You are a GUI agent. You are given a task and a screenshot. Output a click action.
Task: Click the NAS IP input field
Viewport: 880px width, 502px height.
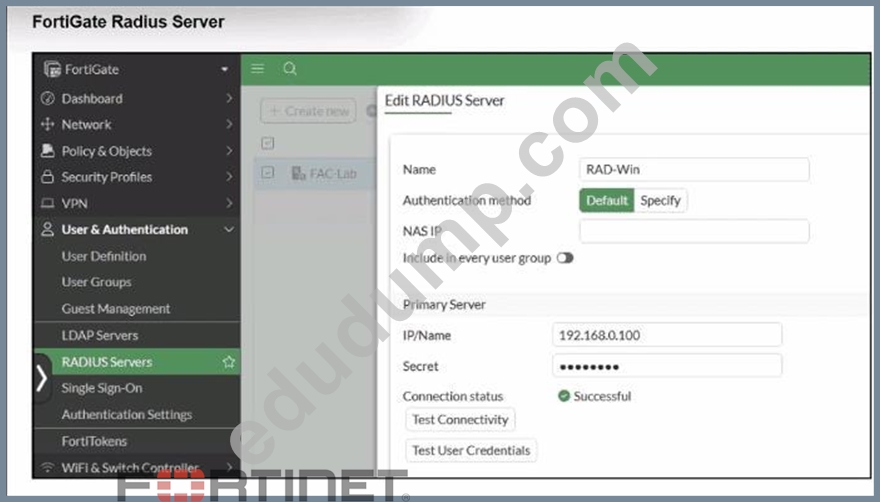click(x=694, y=231)
